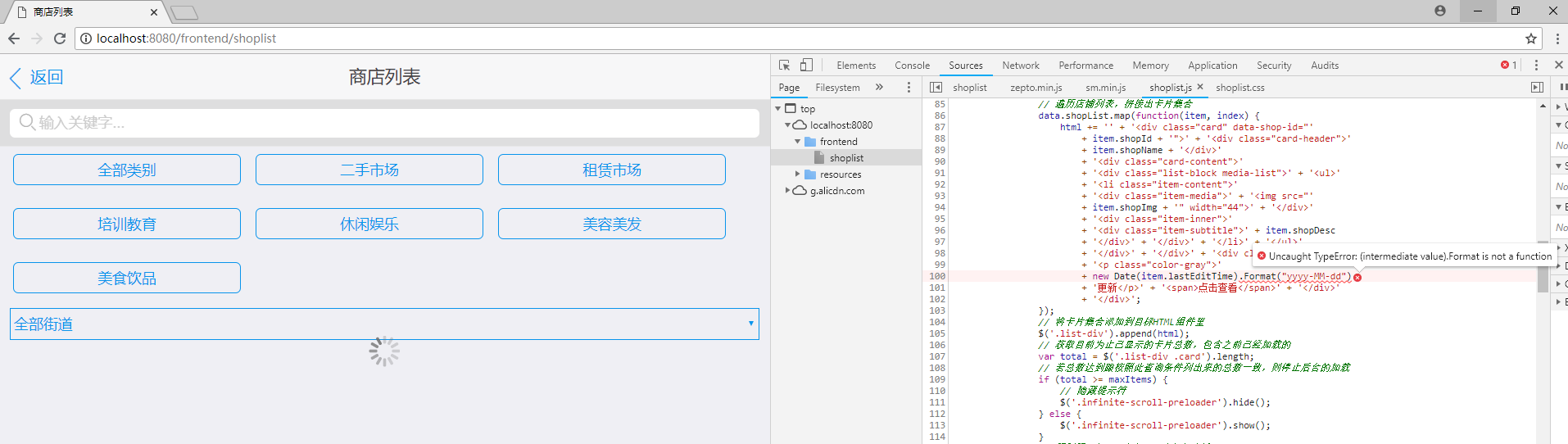The height and width of the screenshot is (444, 1568).
Task: Click the browser address bar URL
Action: [186, 39]
